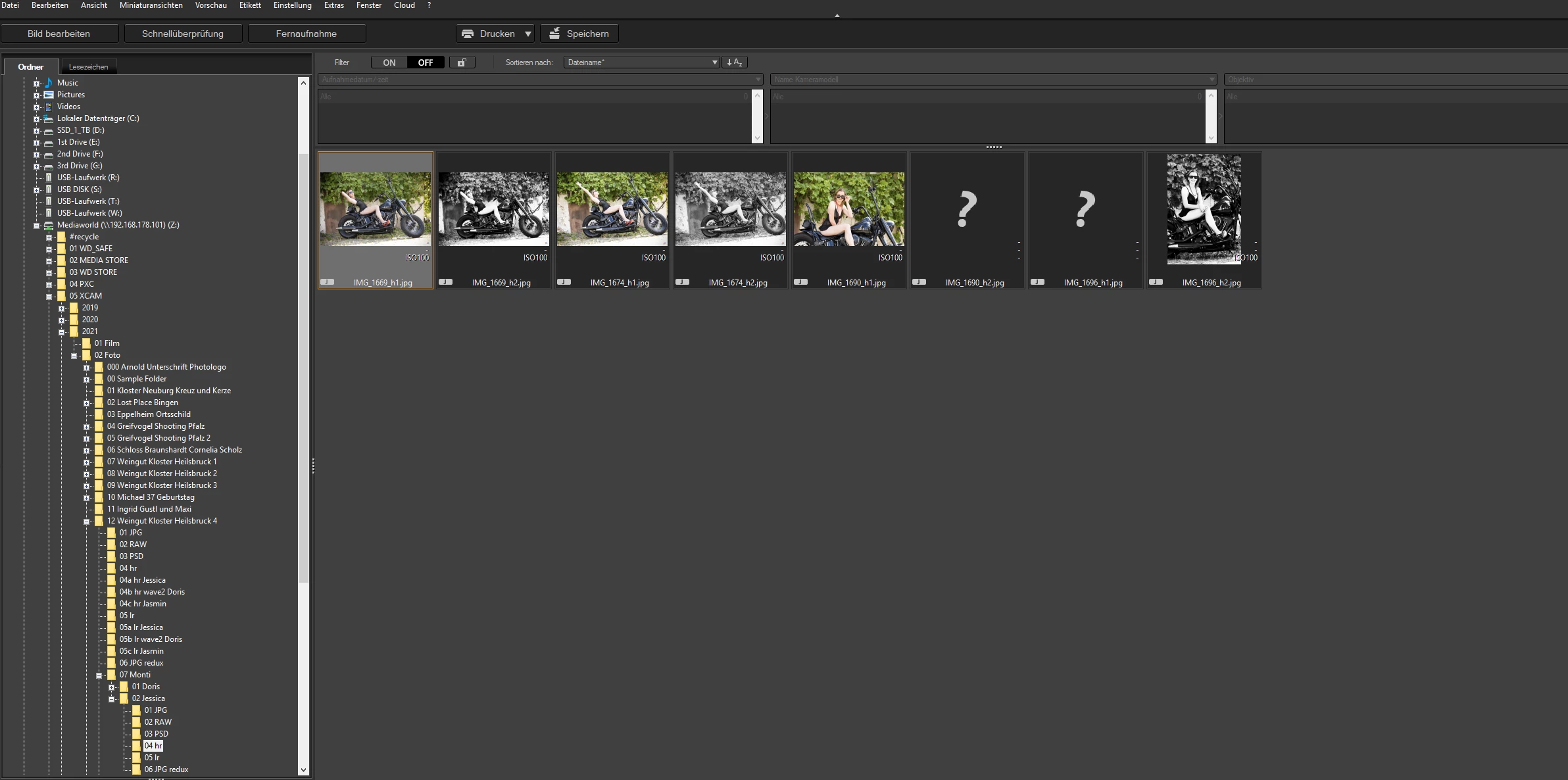Open the Miniaturansichten menu
Image resolution: width=1568 pixels, height=780 pixels.
pyautogui.click(x=151, y=5)
